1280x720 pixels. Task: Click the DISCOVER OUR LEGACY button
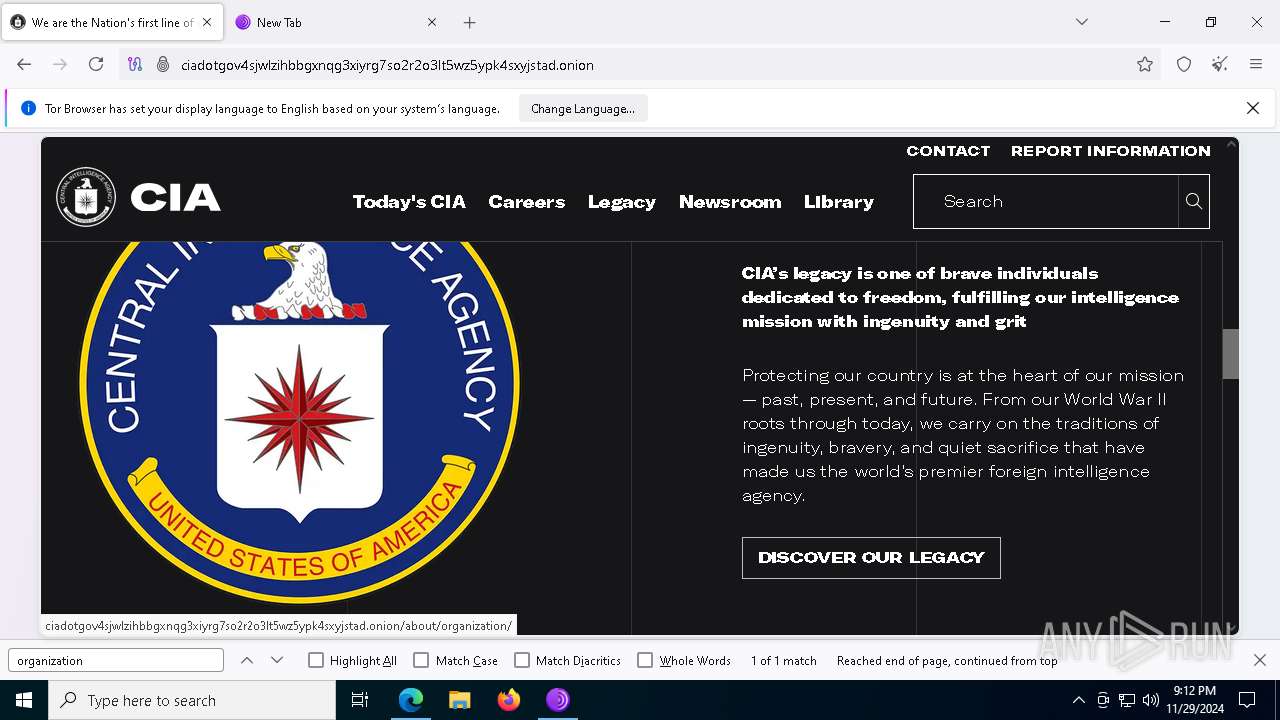pyautogui.click(x=871, y=558)
